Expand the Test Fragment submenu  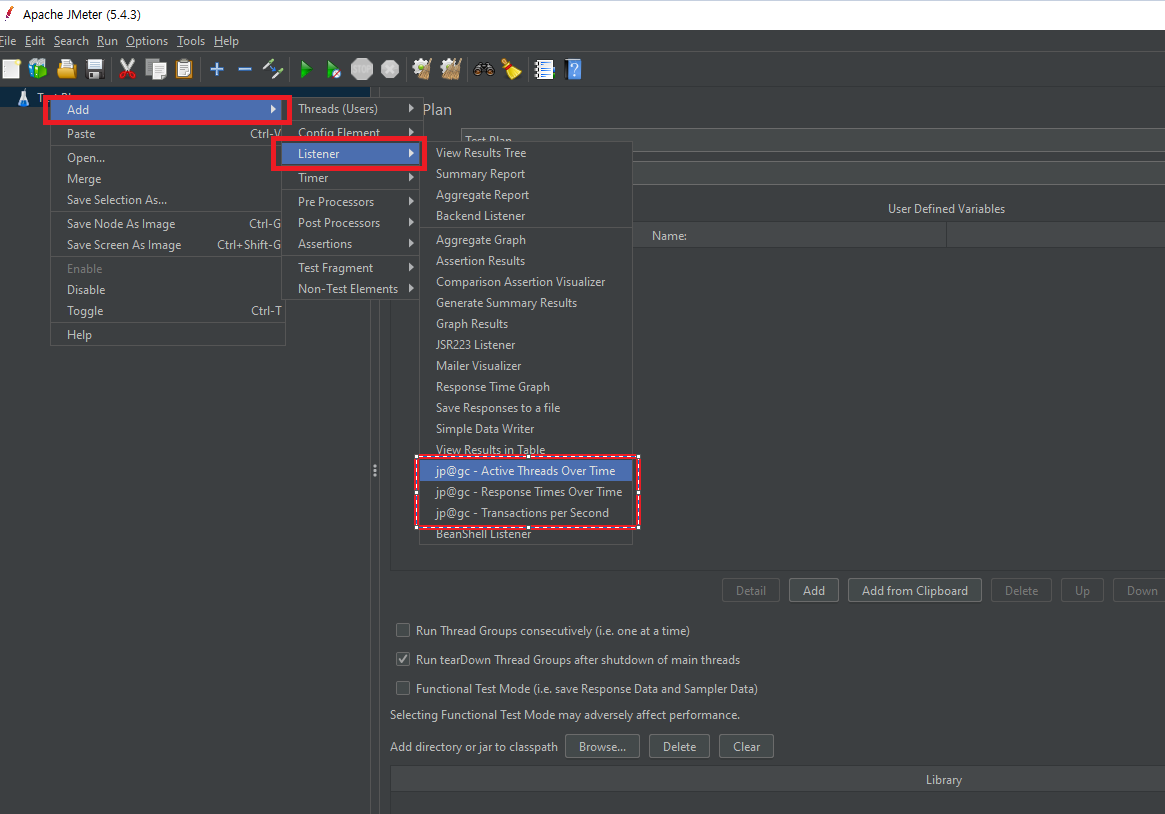(352, 267)
